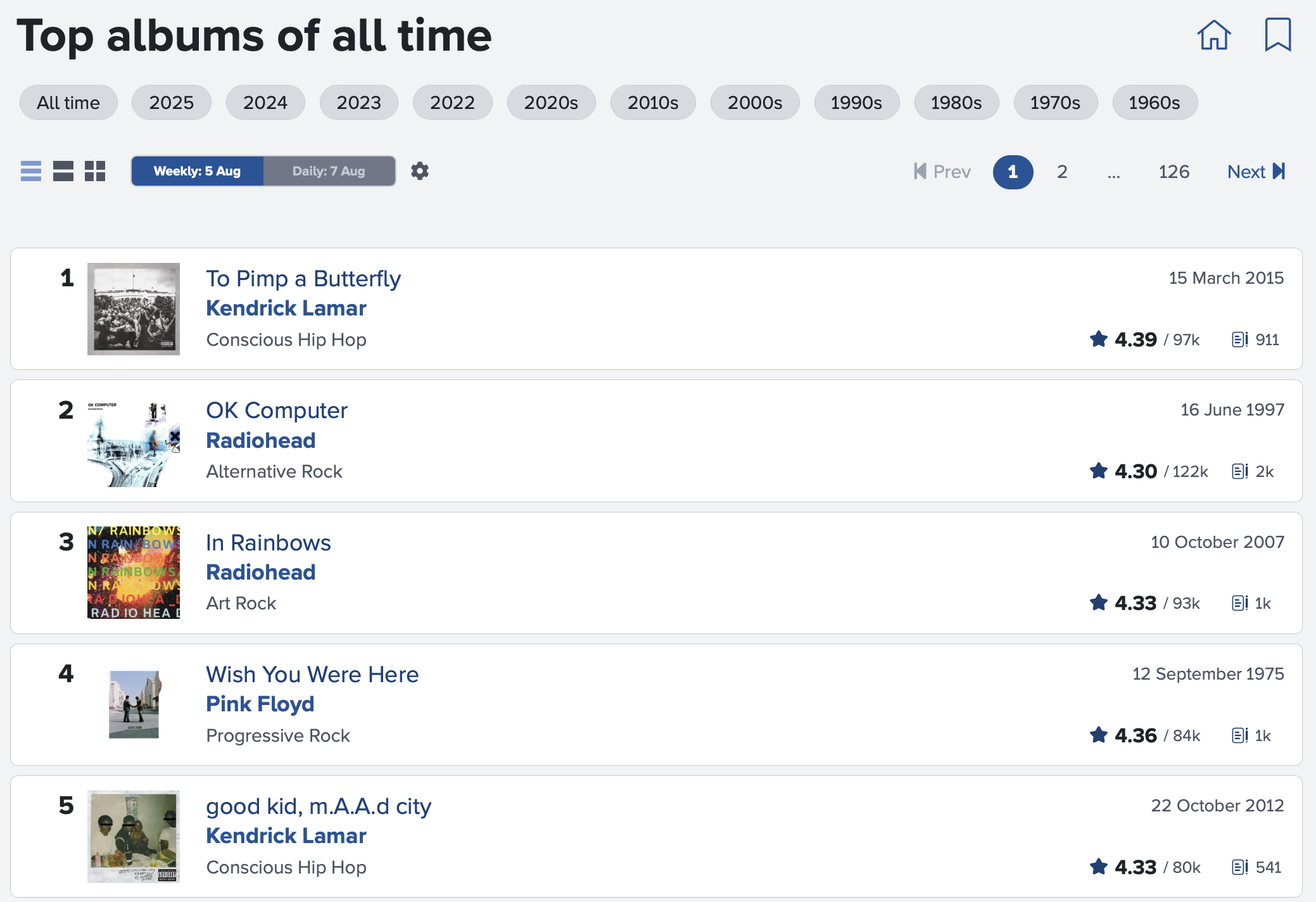1316x902 pixels.
Task: Go to the home page icon
Action: (1213, 35)
